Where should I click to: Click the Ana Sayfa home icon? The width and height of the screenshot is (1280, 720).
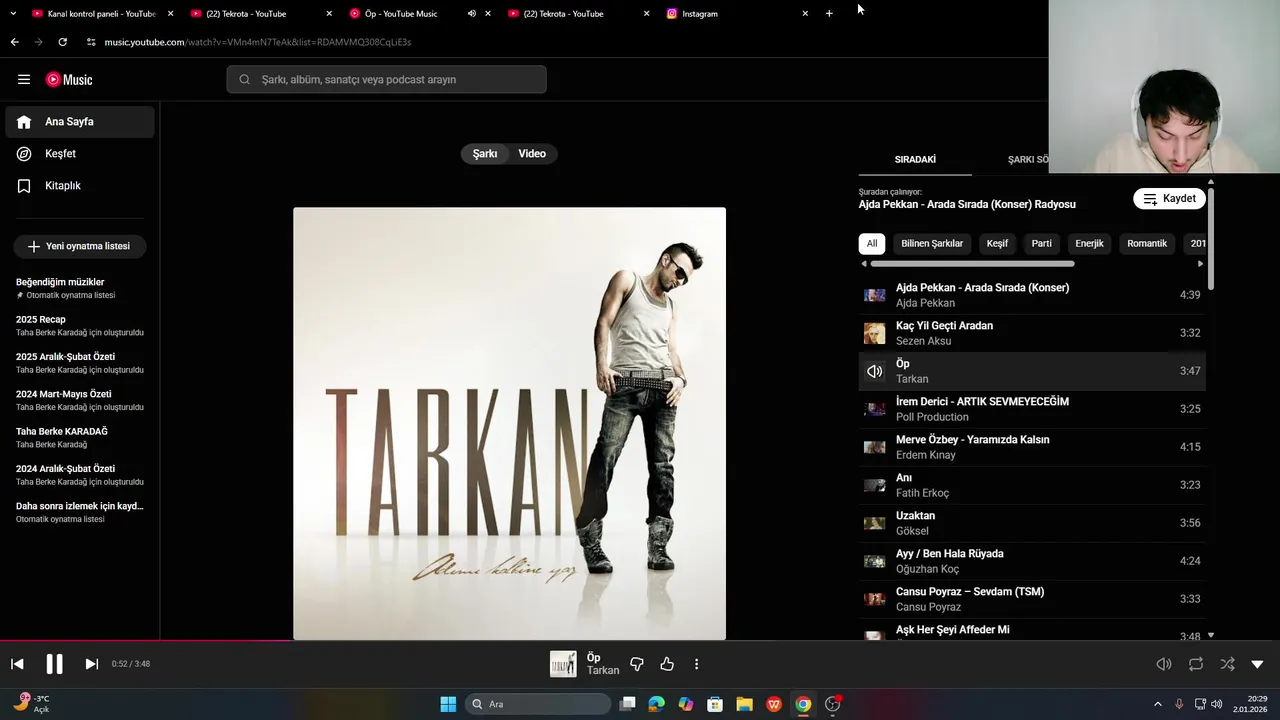24,122
